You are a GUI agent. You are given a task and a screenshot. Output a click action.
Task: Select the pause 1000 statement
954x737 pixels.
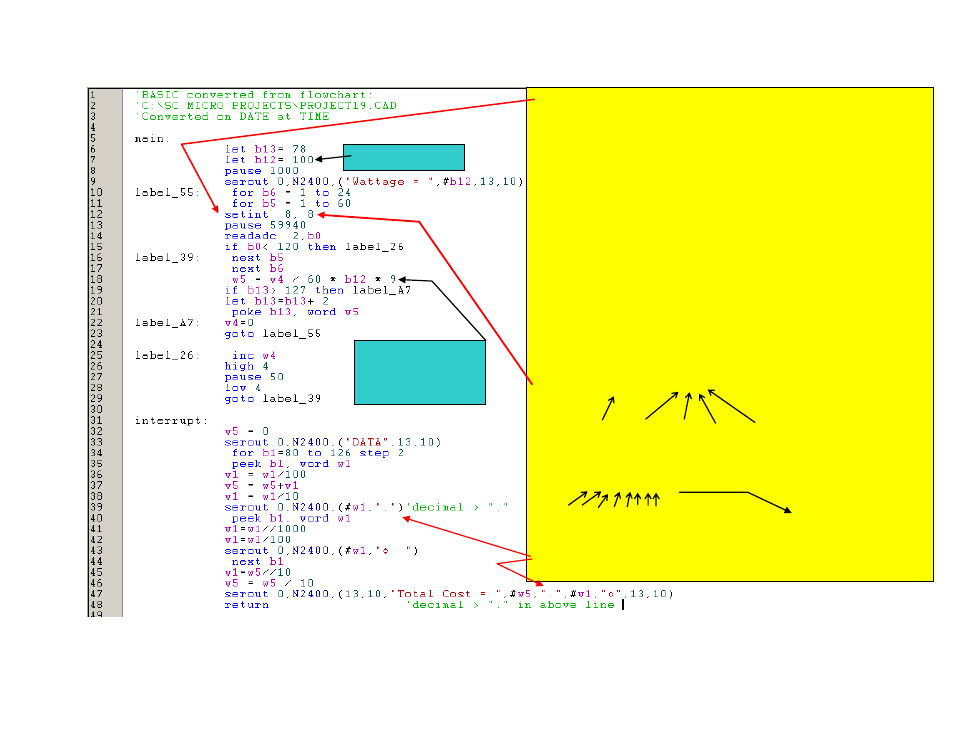[x=262, y=171]
